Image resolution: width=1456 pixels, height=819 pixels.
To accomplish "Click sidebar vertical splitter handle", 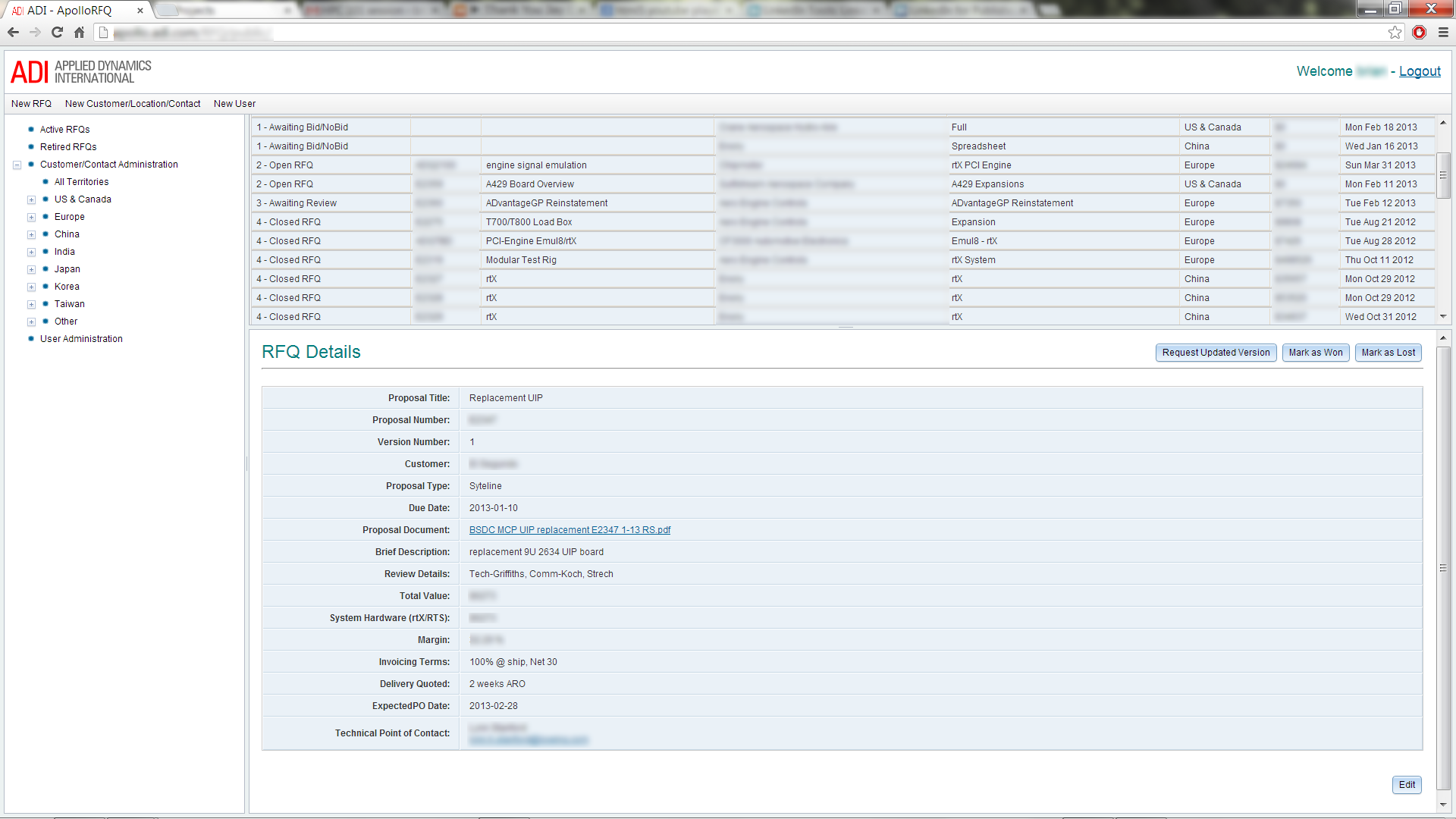I will (x=246, y=464).
